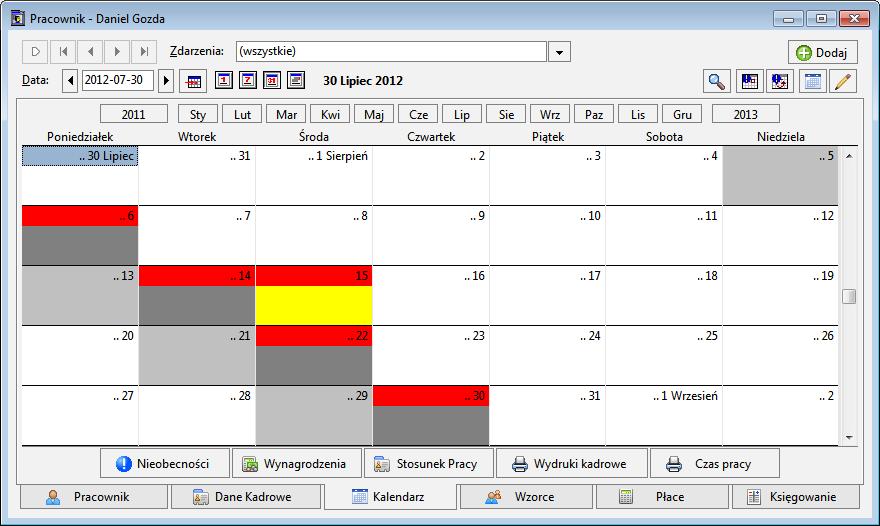Select the 1 Sierpień day cell
880x526 pixels.
[314, 175]
